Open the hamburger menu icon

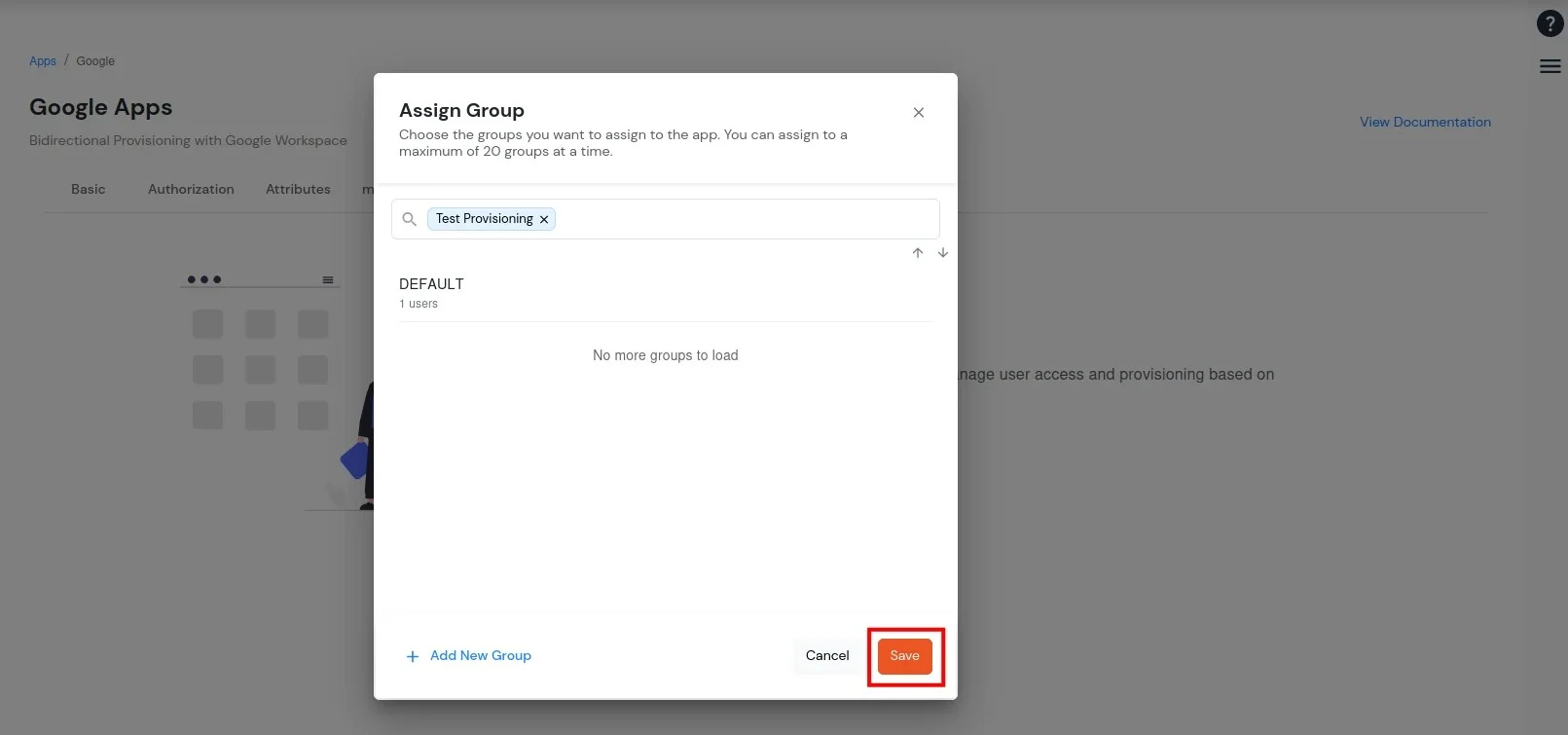pyautogui.click(x=1550, y=66)
